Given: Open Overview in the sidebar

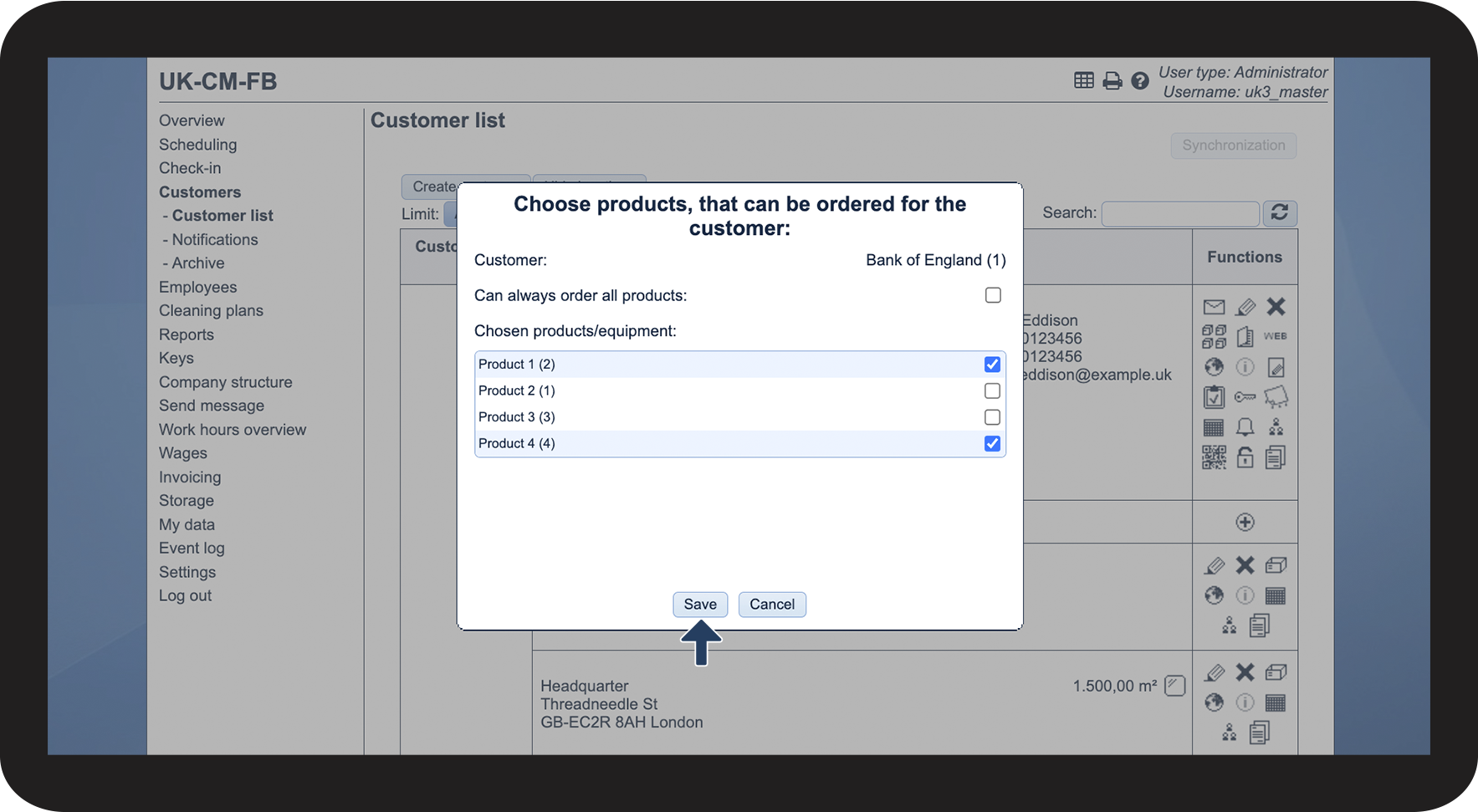Looking at the screenshot, I should tap(192, 120).
